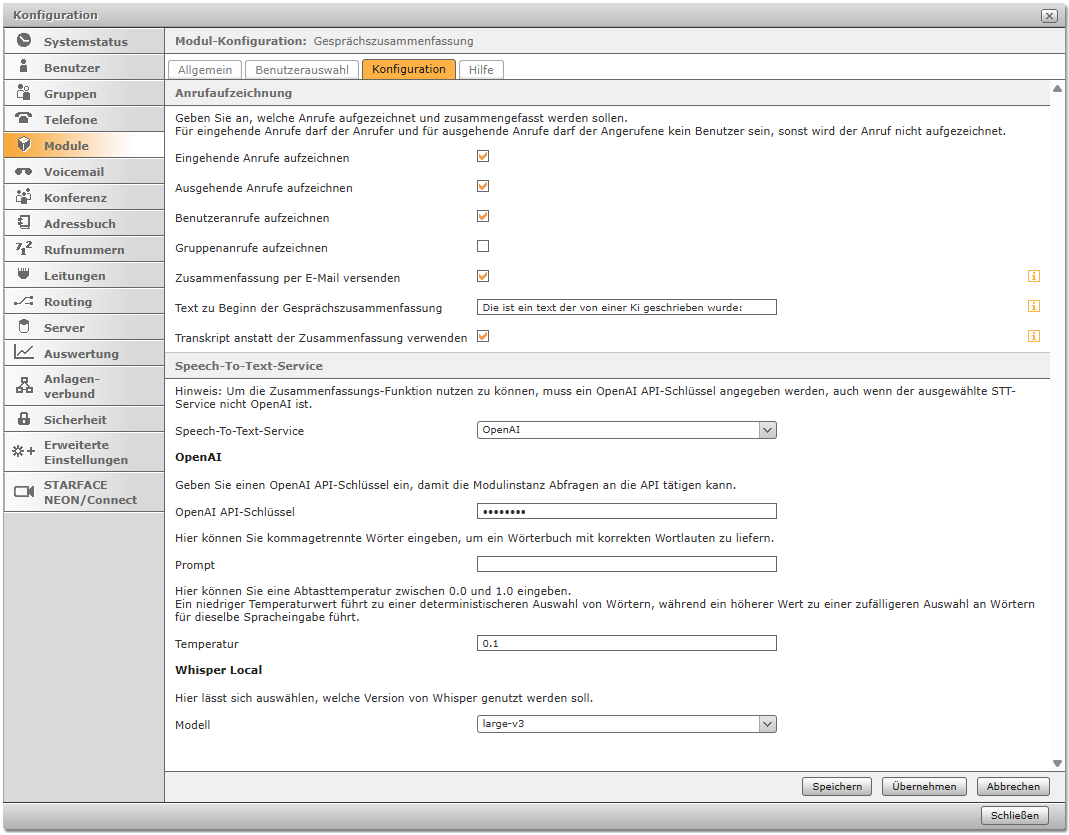
Task: Click the Adressbuch icon in sidebar
Action: point(24,223)
